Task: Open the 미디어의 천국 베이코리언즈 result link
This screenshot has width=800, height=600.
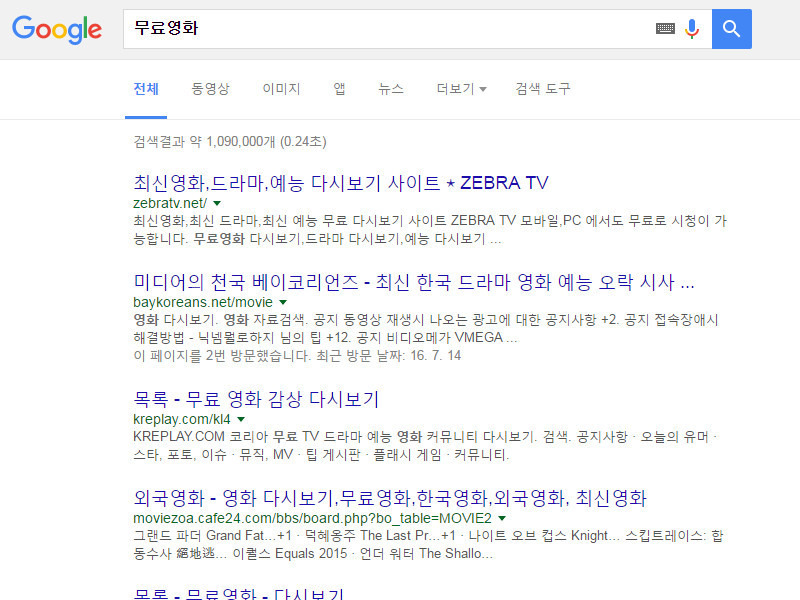Action: point(414,282)
